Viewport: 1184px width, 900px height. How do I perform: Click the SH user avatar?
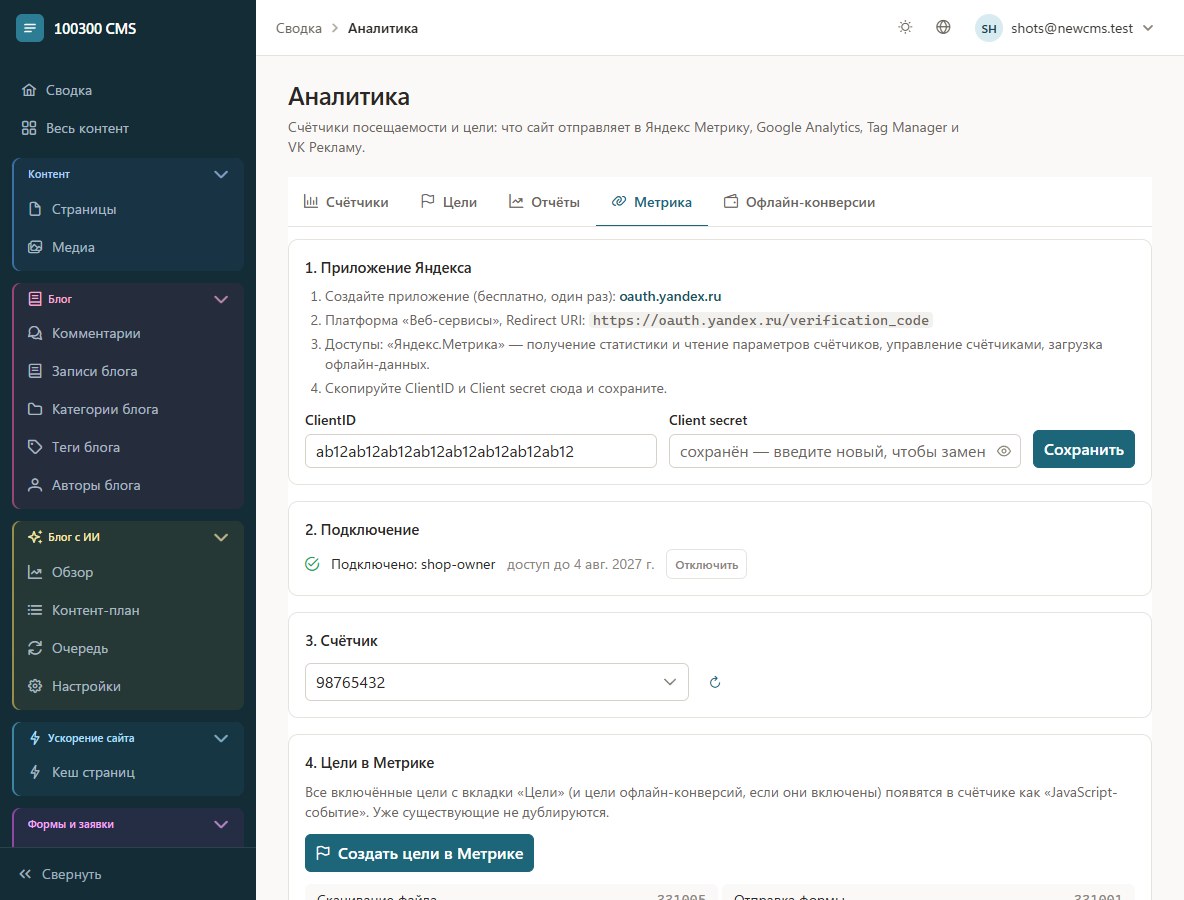[988, 29]
